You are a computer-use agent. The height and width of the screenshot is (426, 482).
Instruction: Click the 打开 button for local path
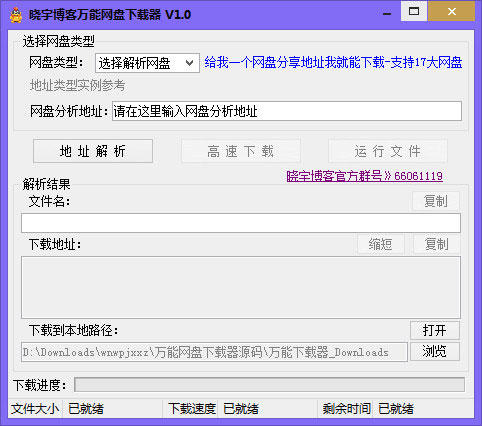point(435,330)
